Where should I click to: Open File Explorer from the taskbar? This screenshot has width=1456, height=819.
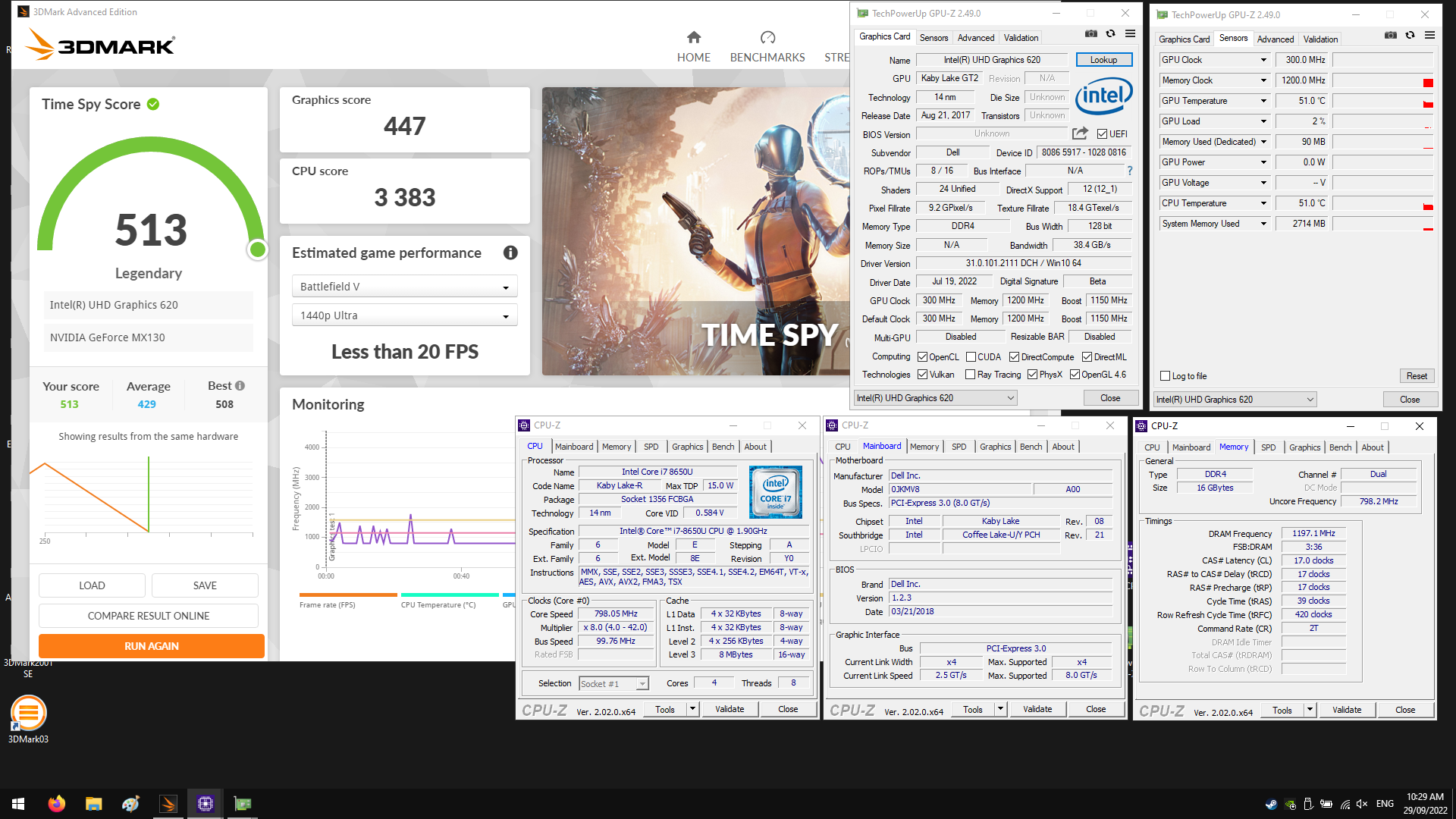coord(93,804)
